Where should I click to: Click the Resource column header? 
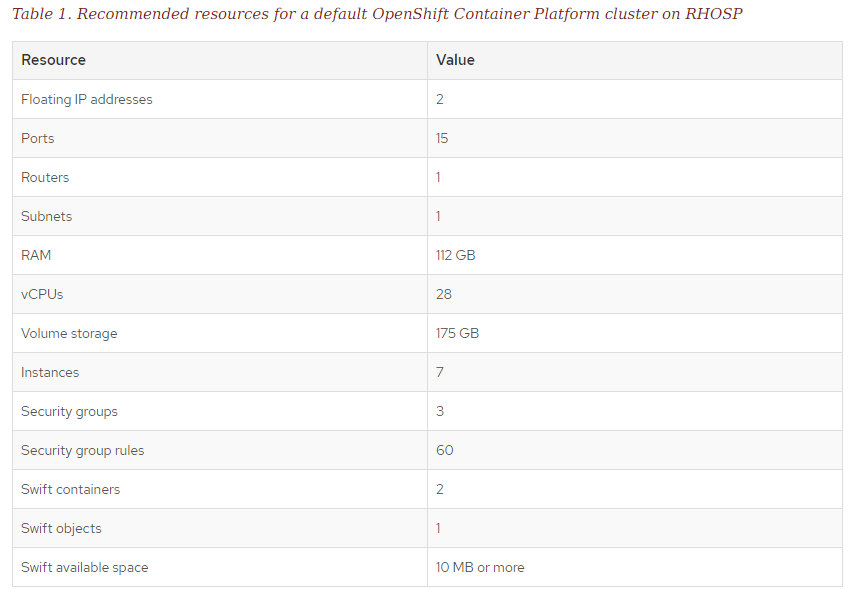click(54, 60)
